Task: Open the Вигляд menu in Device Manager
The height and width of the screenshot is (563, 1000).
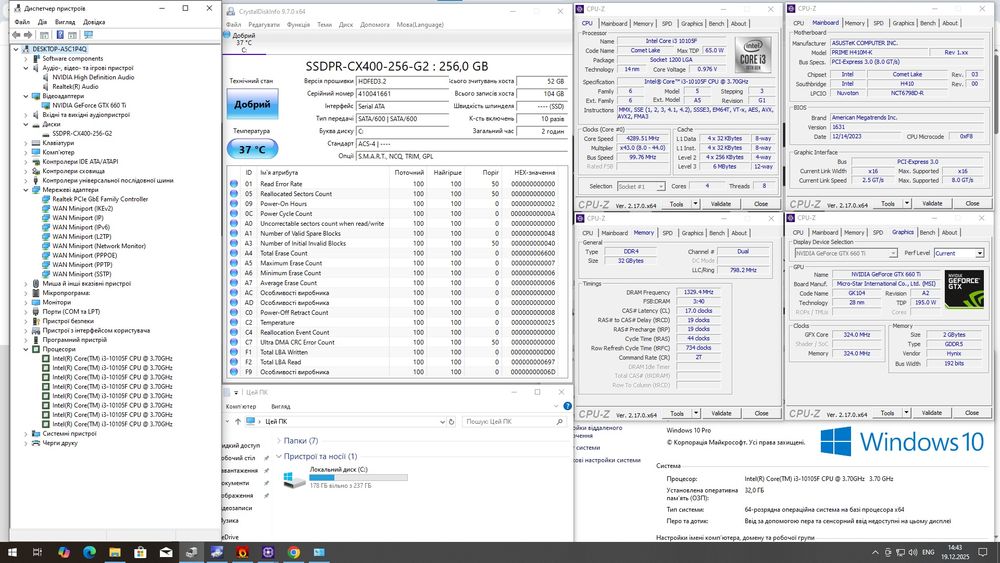Action: (x=65, y=22)
